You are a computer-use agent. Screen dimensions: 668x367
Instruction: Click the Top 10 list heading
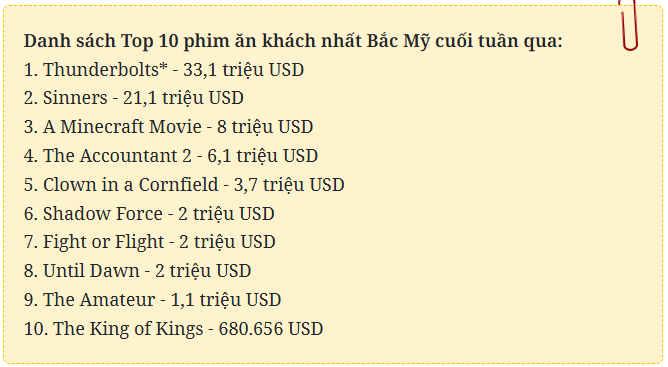(293, 41)
